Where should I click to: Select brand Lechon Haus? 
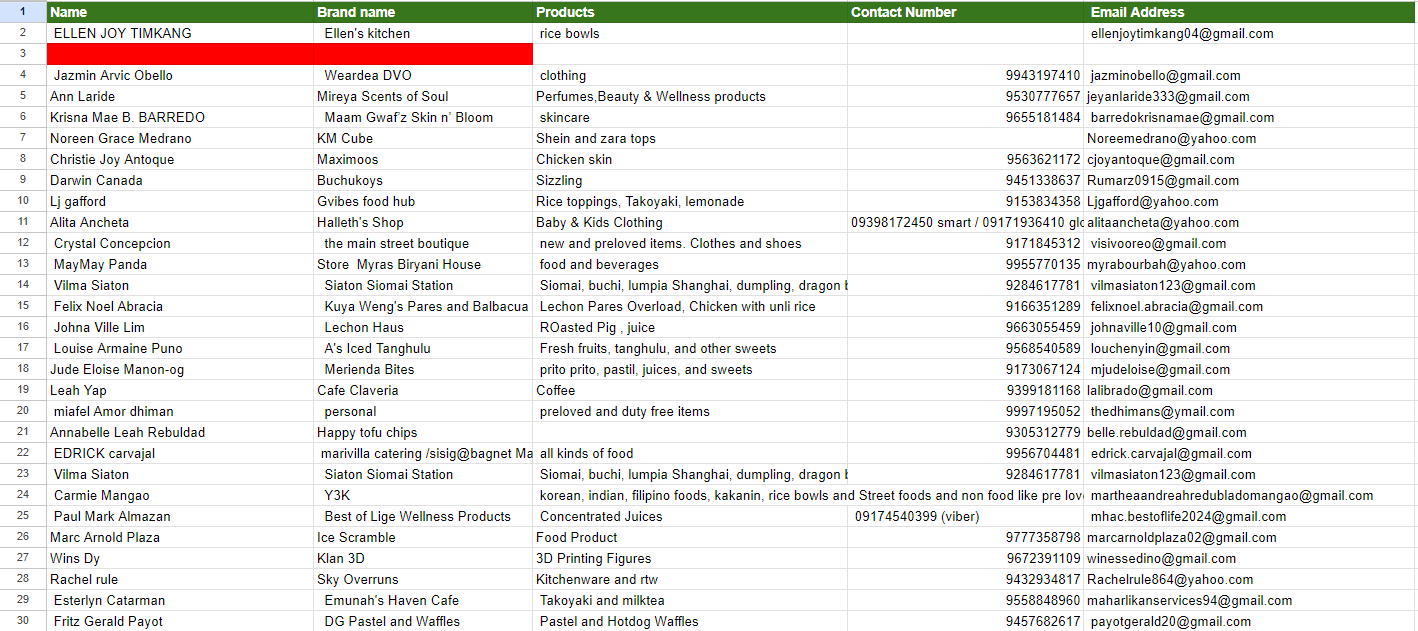(x=423, y=327)
